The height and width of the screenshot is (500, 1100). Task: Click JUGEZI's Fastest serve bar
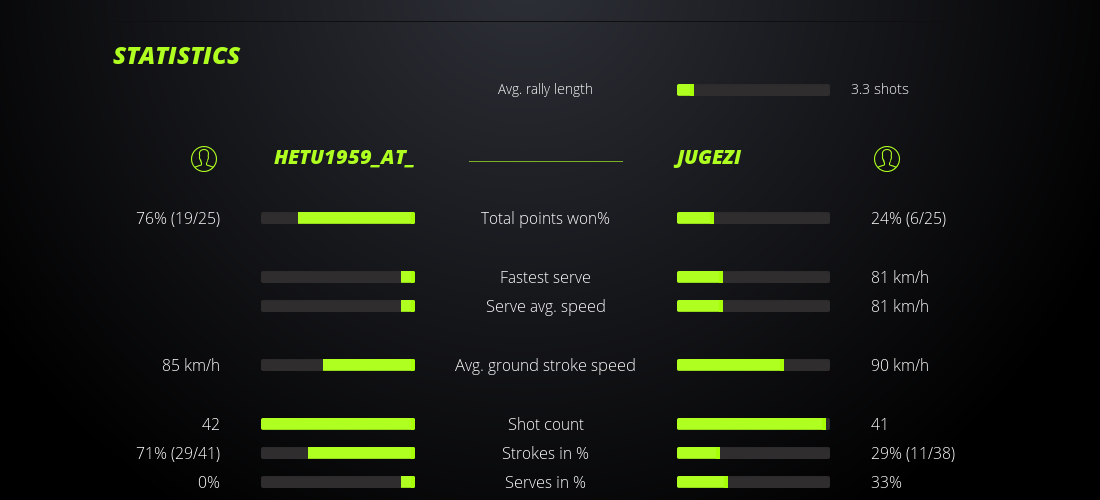753,277
